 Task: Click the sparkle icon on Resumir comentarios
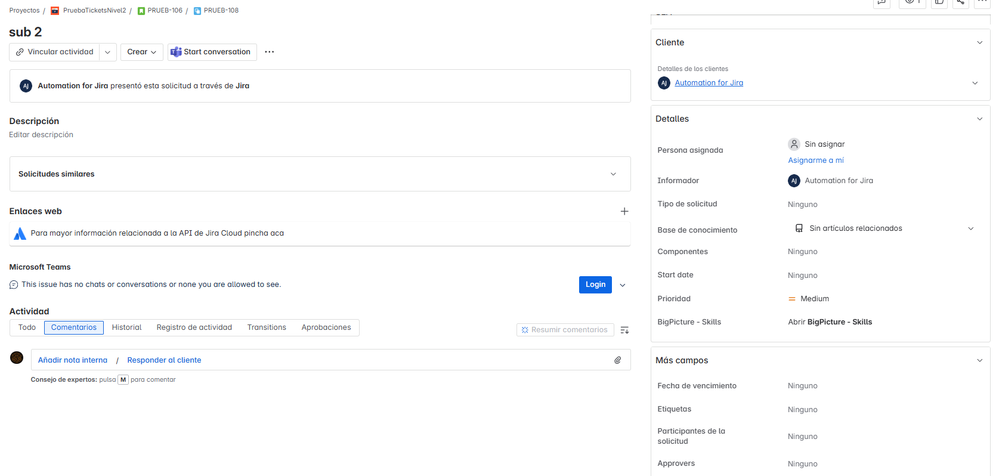[x=525, y=330]
